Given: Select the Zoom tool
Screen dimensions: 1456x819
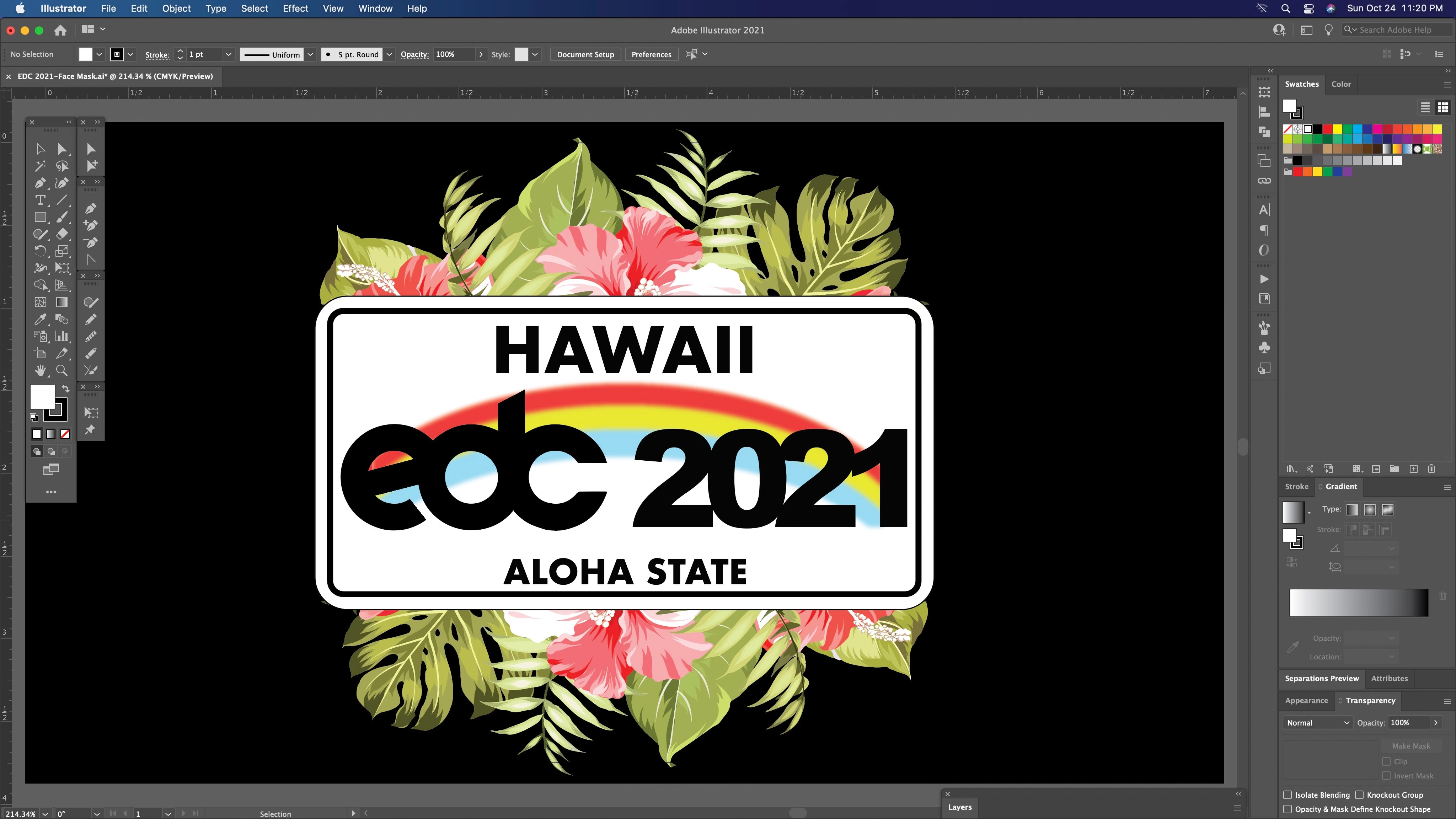Looking at the screenshot, I should click(62, 370).
